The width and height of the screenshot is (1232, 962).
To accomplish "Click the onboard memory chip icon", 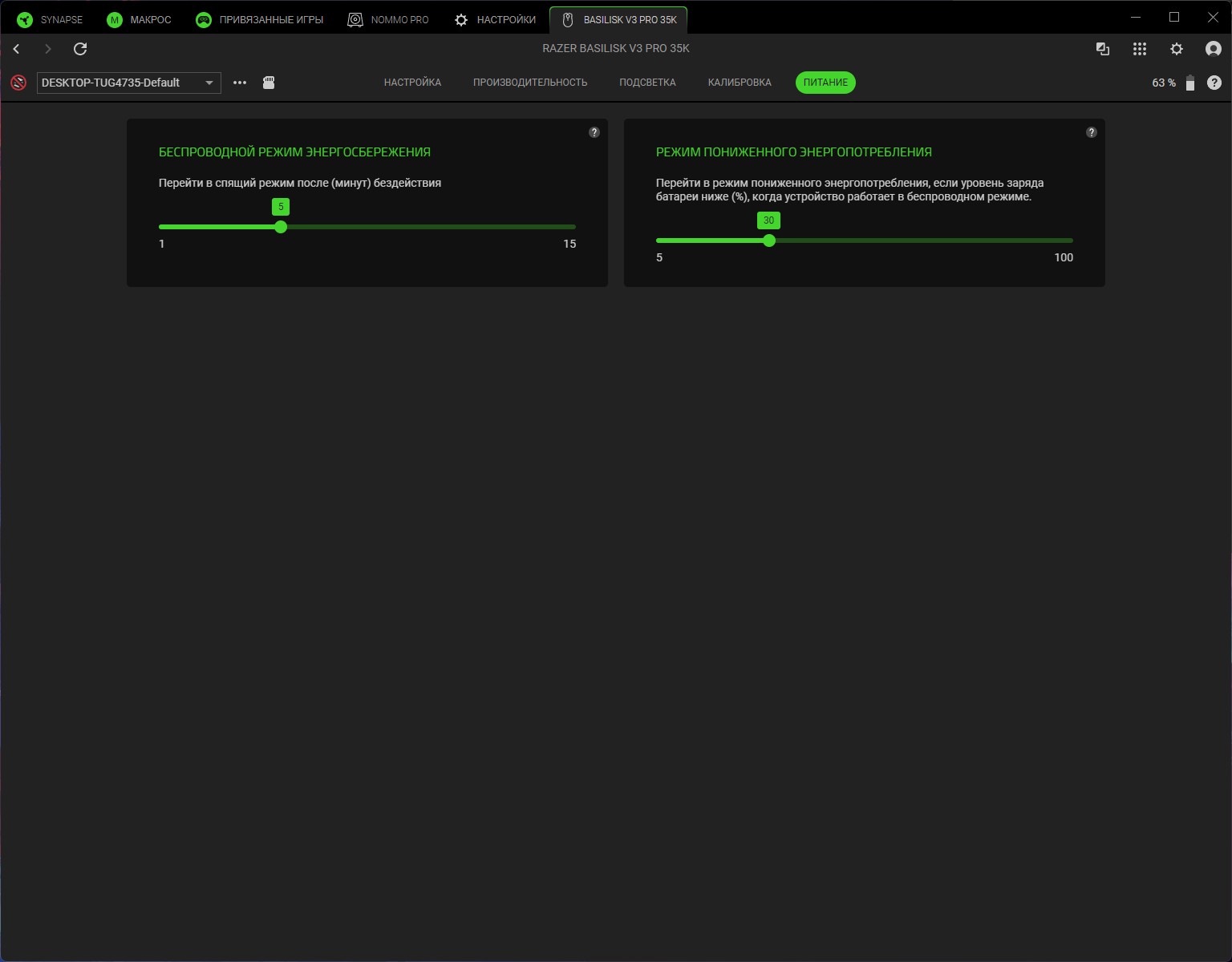I will coord(269,83).
